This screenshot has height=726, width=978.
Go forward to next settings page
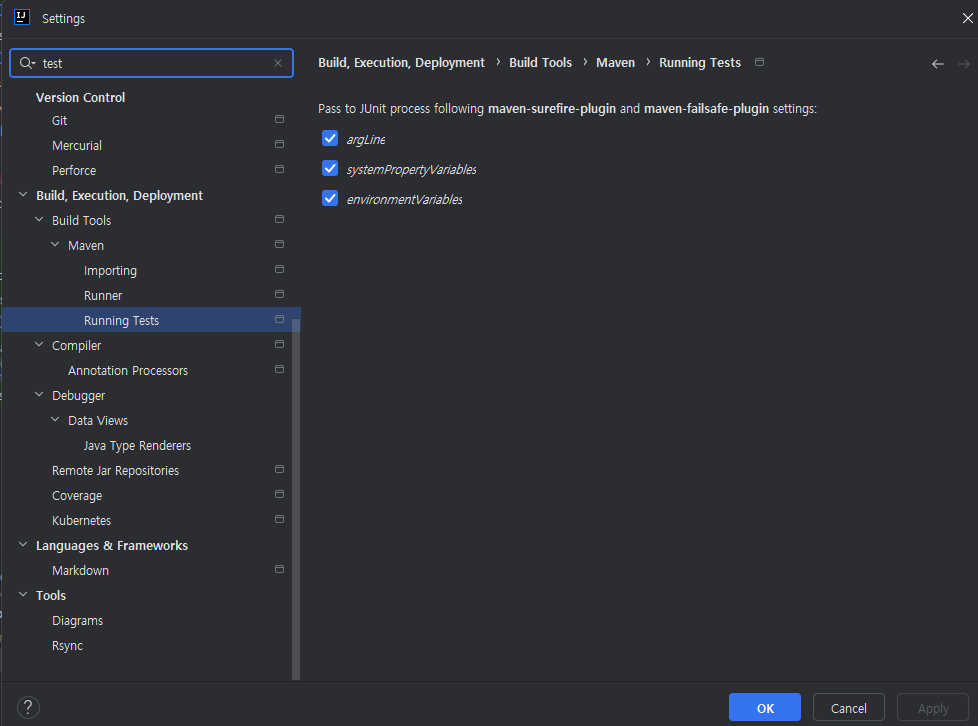click(964, 64)
